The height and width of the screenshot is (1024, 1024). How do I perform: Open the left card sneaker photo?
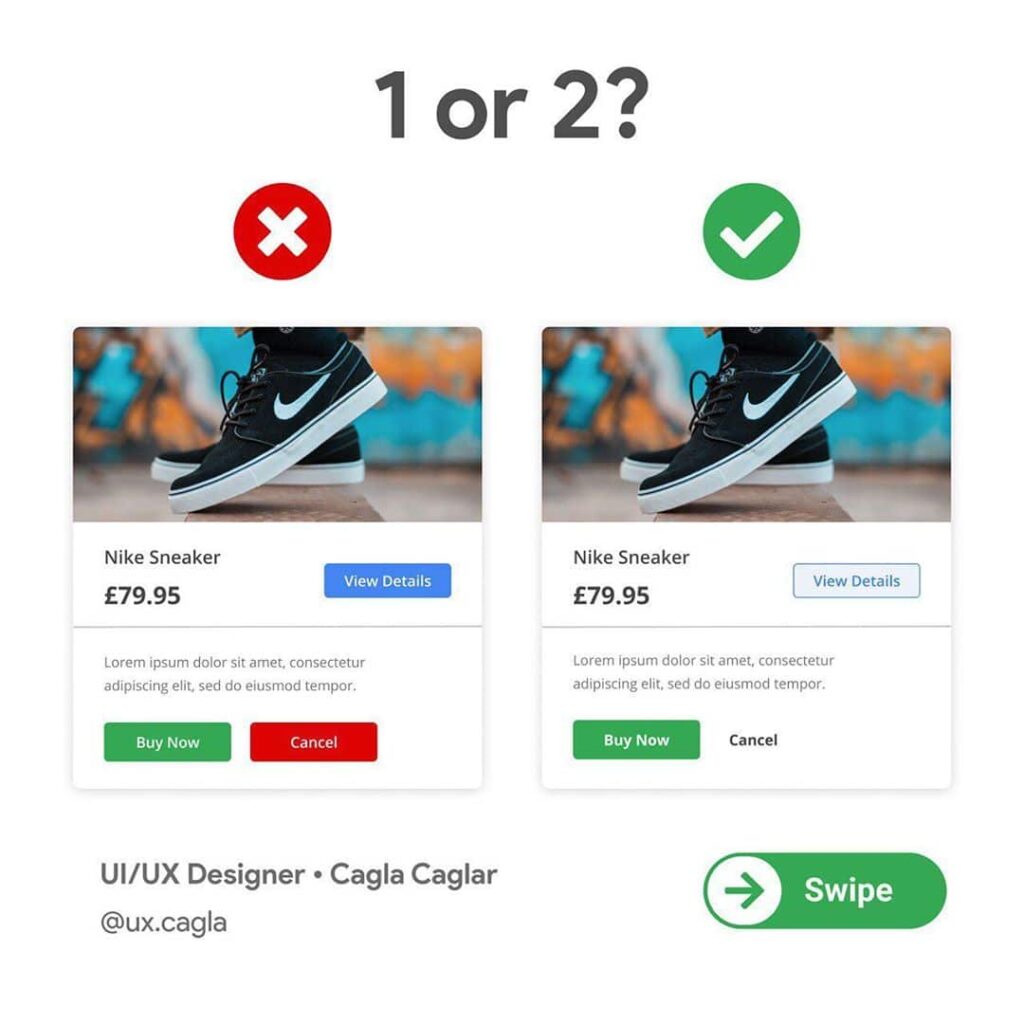(278, 424)
